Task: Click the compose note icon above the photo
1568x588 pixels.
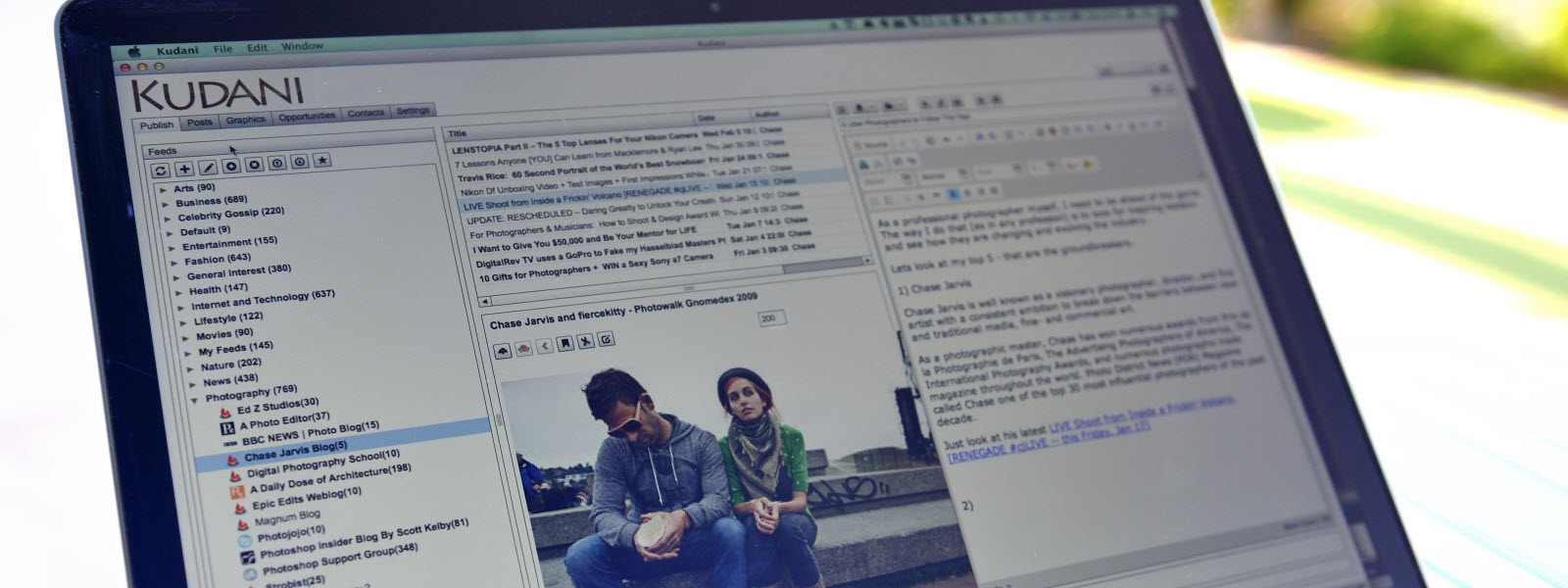Action: [x=606, y=339]
